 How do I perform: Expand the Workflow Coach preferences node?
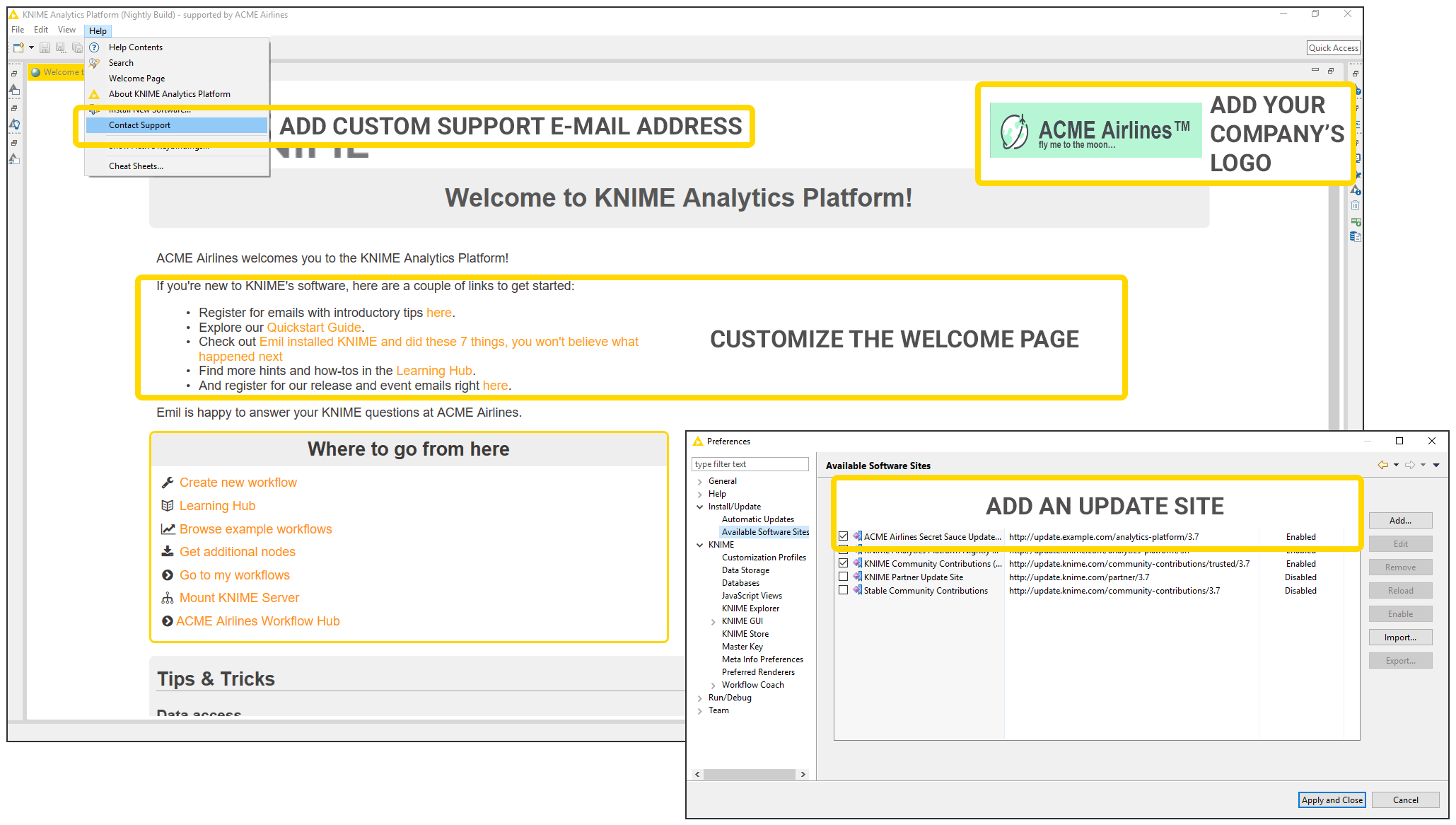[x=713, y=685]
